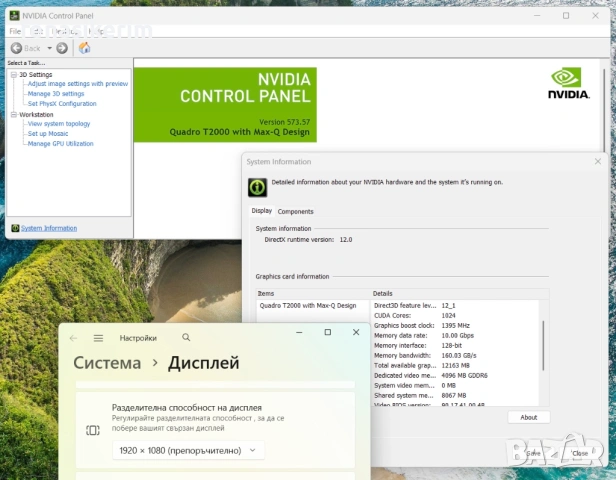
Task: Click the Home icon in NVIDIA toolbar
Action: coord(85,48)
